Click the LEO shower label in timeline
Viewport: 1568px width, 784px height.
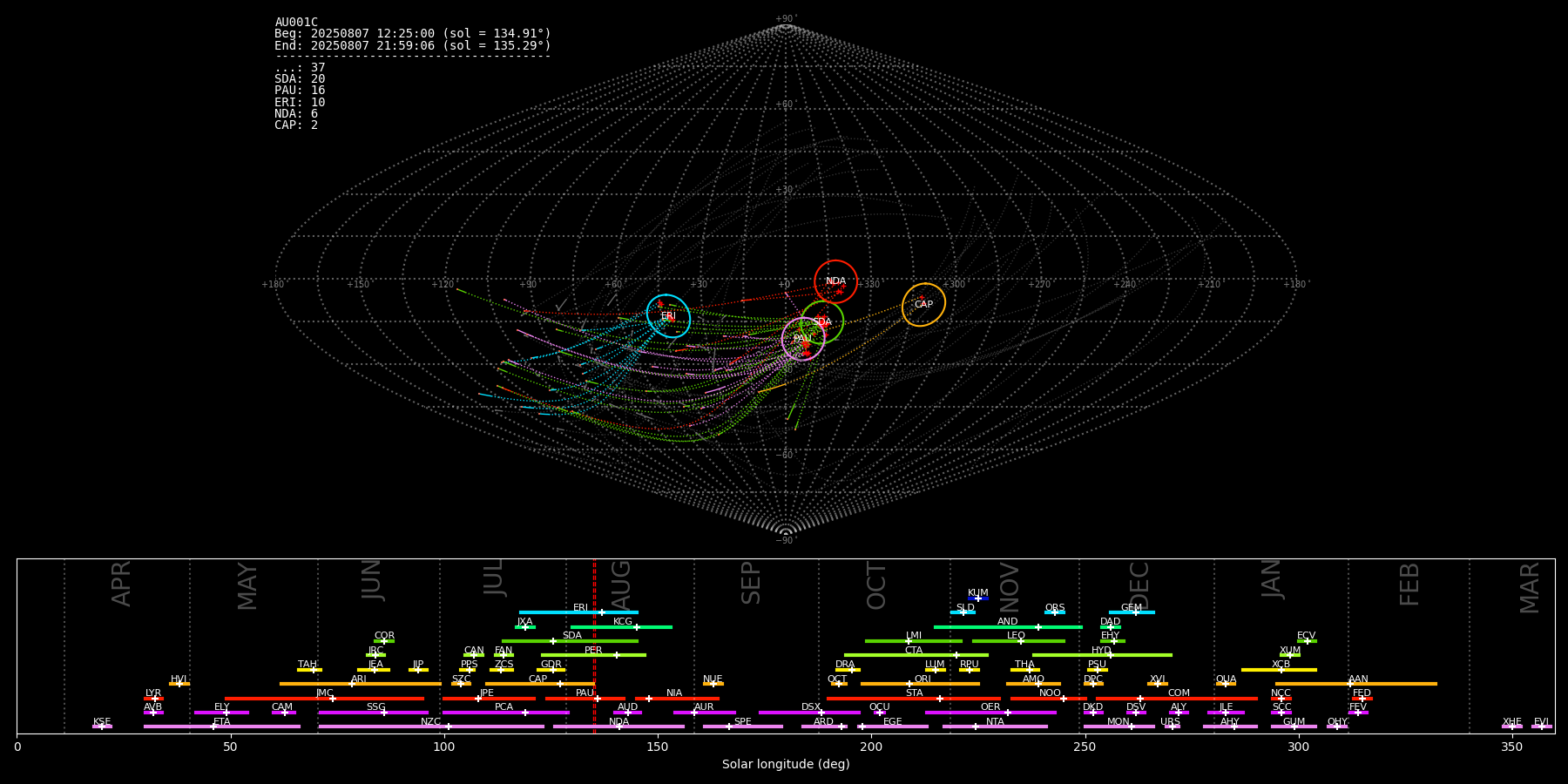point(1017,636)
